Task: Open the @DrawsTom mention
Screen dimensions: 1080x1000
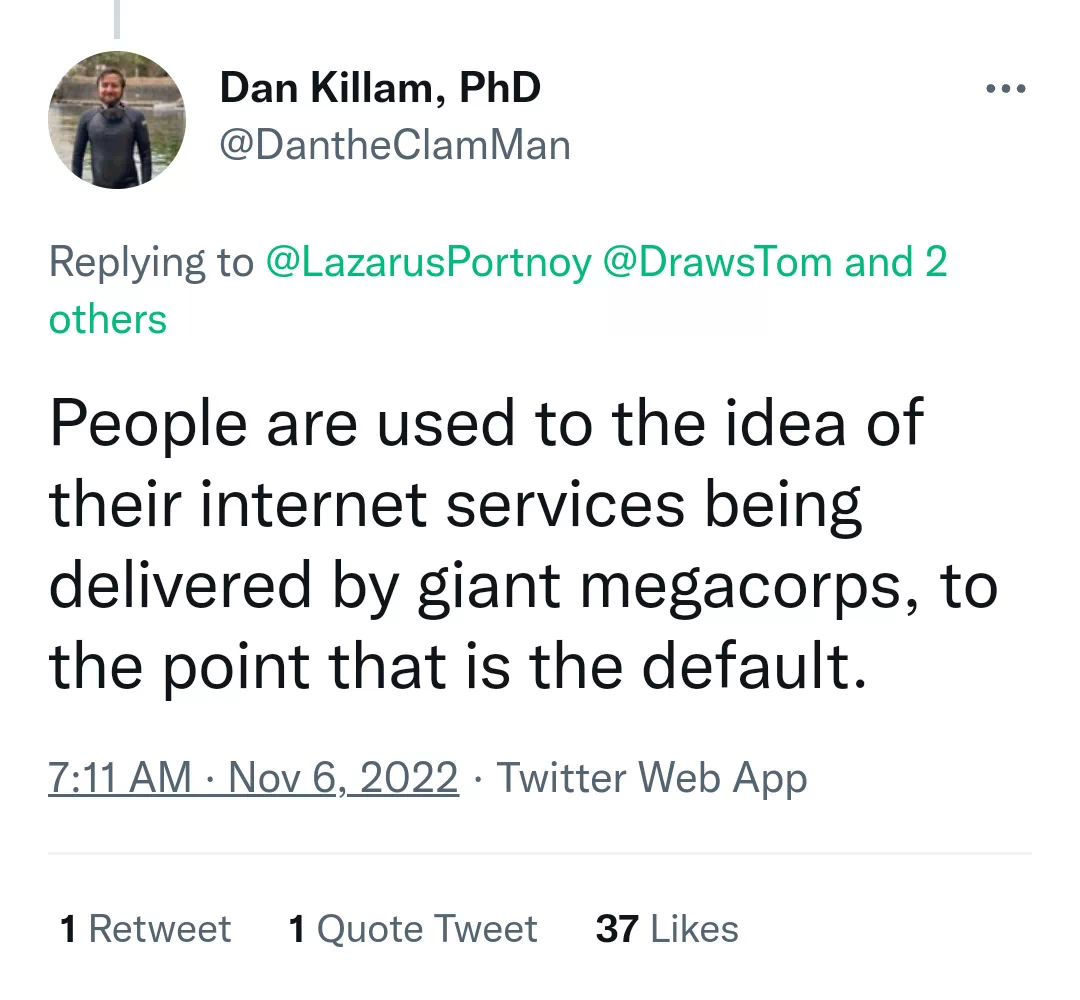Action: tap(718, 262)
